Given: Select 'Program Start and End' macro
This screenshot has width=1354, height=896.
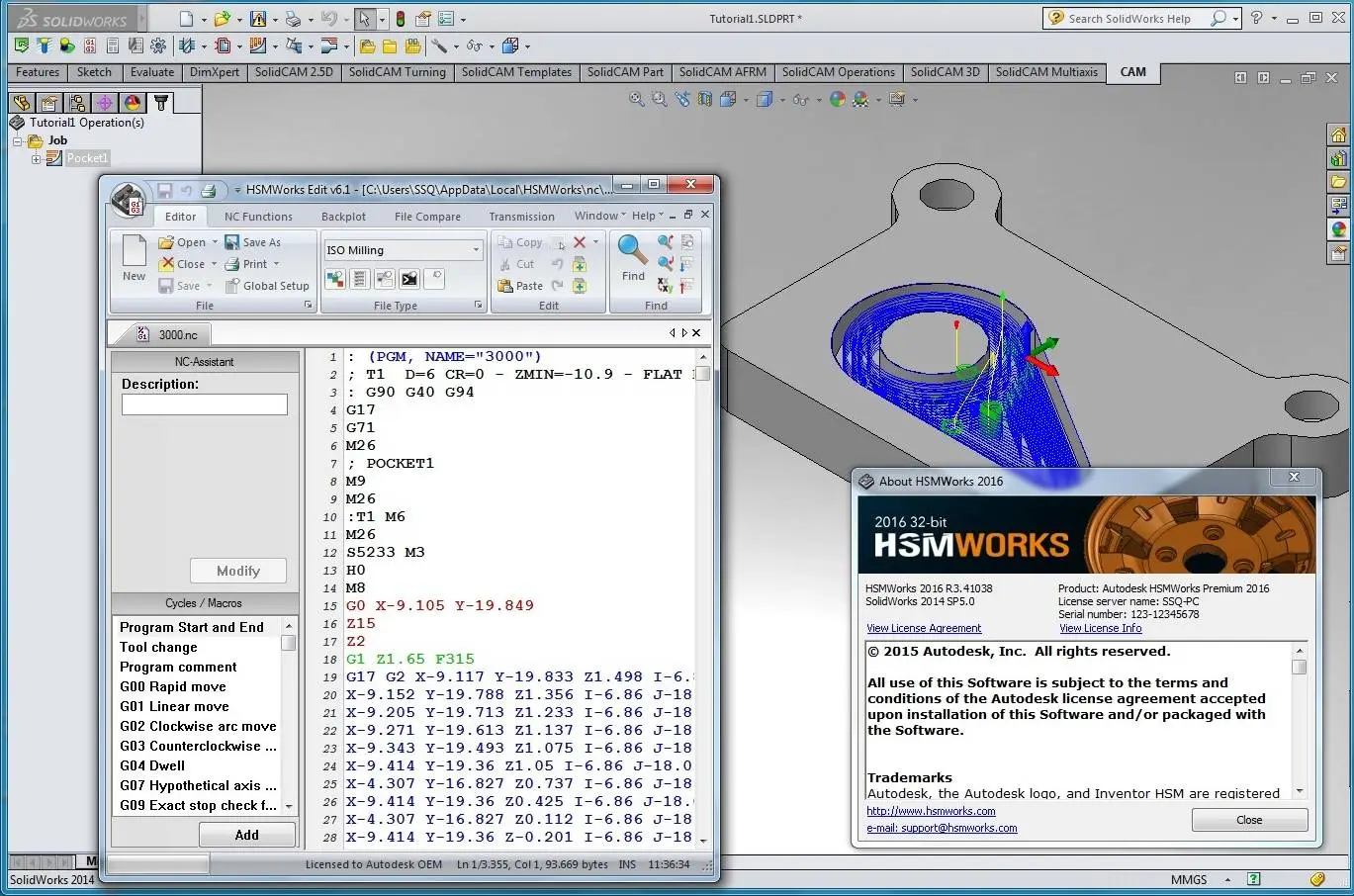Looking at the screenshot, I should pyautogui.click(x=192, y=627).
